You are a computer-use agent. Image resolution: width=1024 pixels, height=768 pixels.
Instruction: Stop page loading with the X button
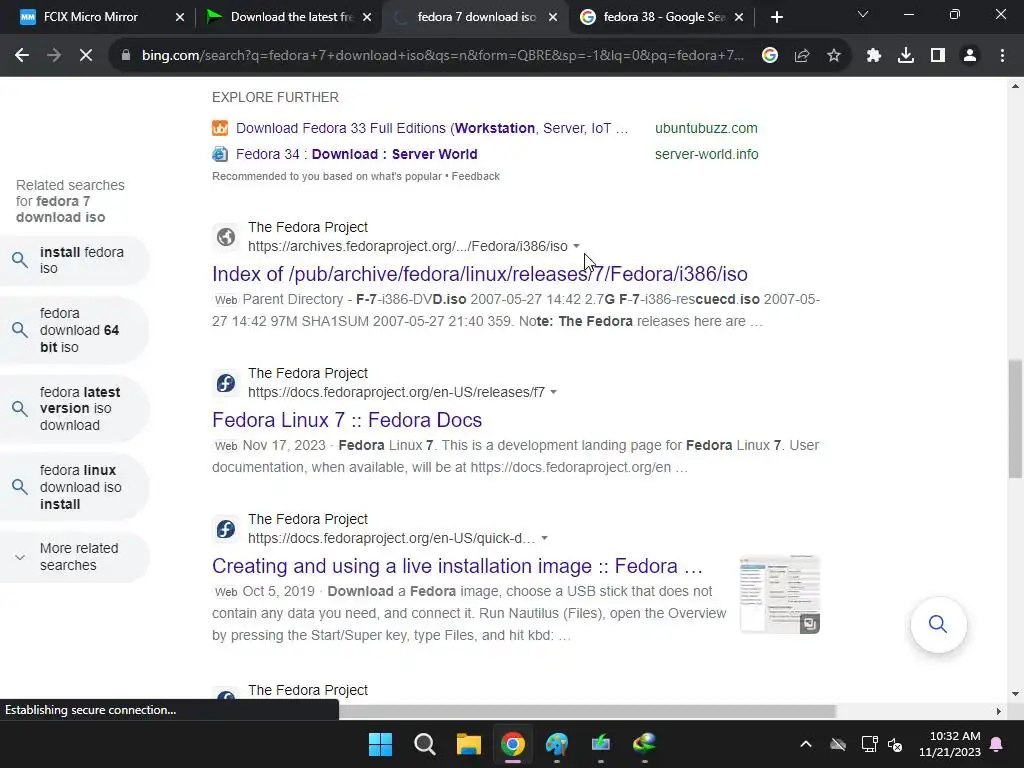click(x=86, y=56)
